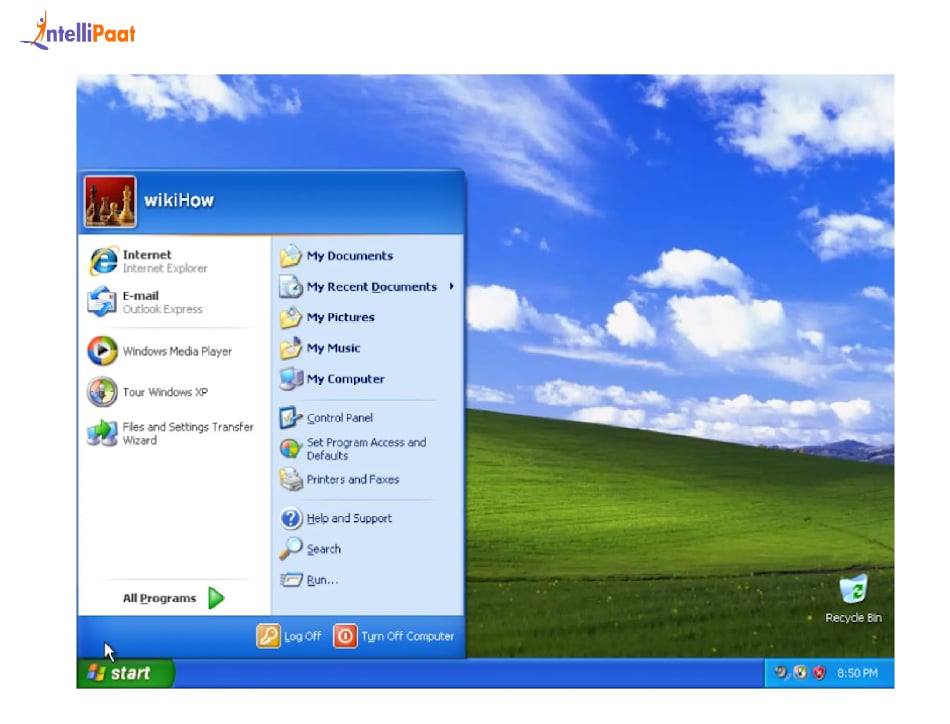Open the Printers and Faxes entry
Screen dimensions: 950x724
pyautogui.click(x=353, y=479)
